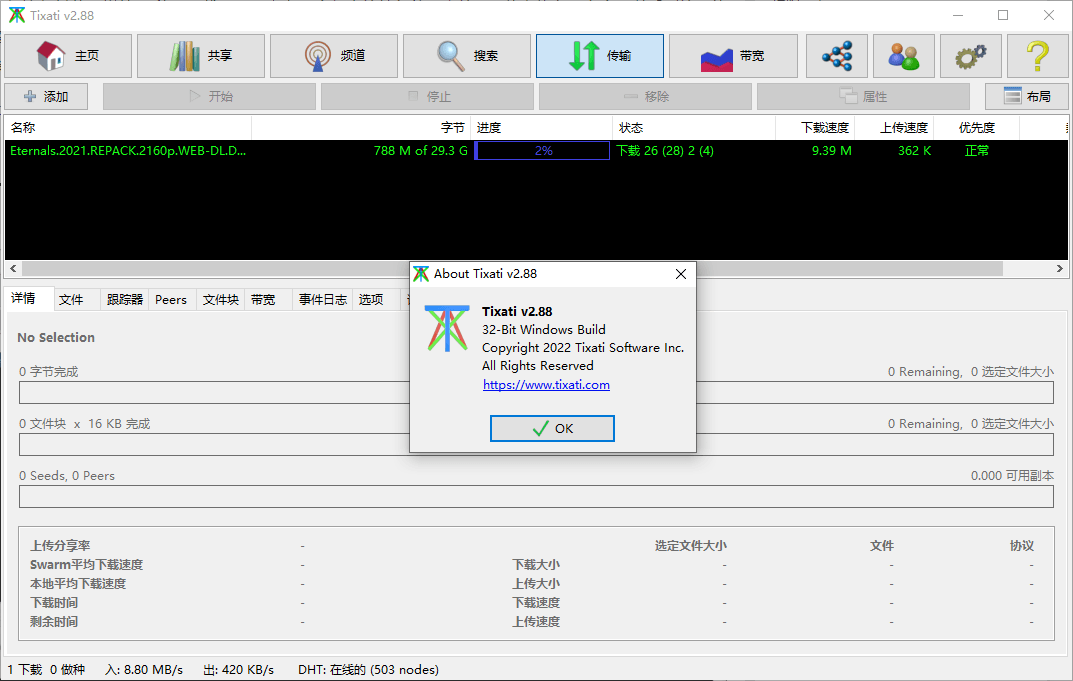
Task: Select the Peers tab
Action: click(171, 299)
